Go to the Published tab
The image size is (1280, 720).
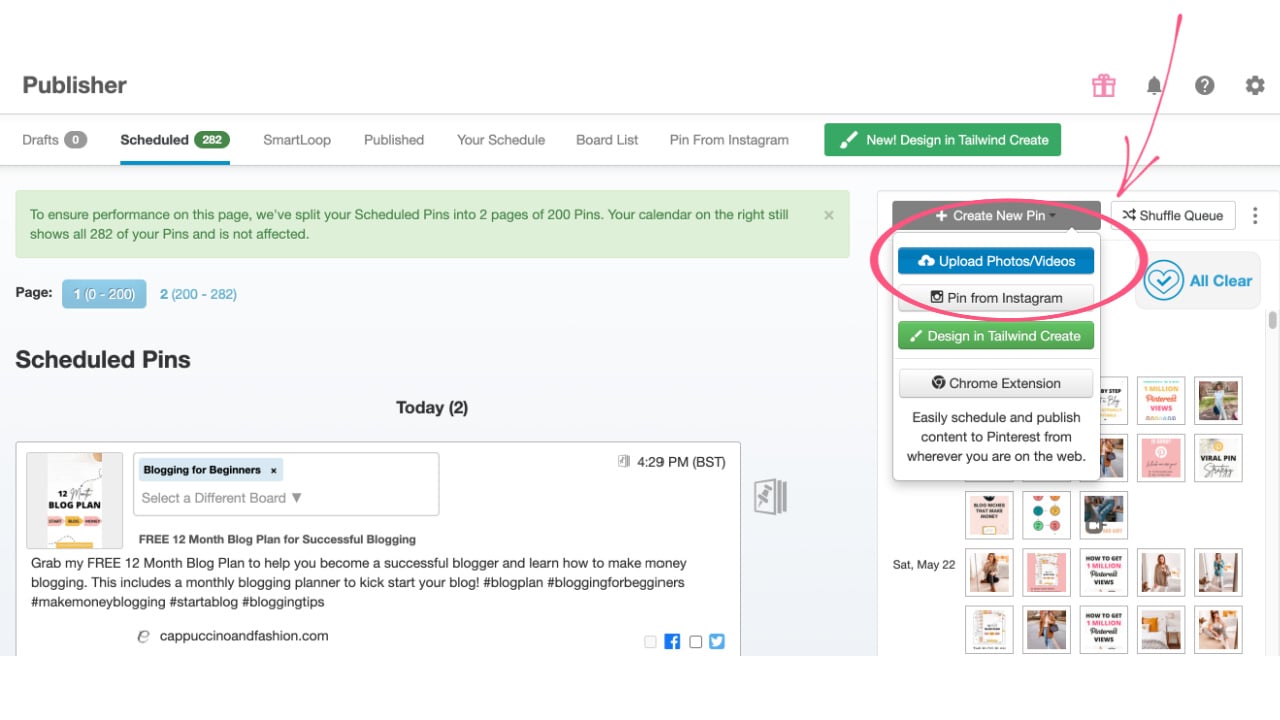pyautogui.click(x=394, y=140)
